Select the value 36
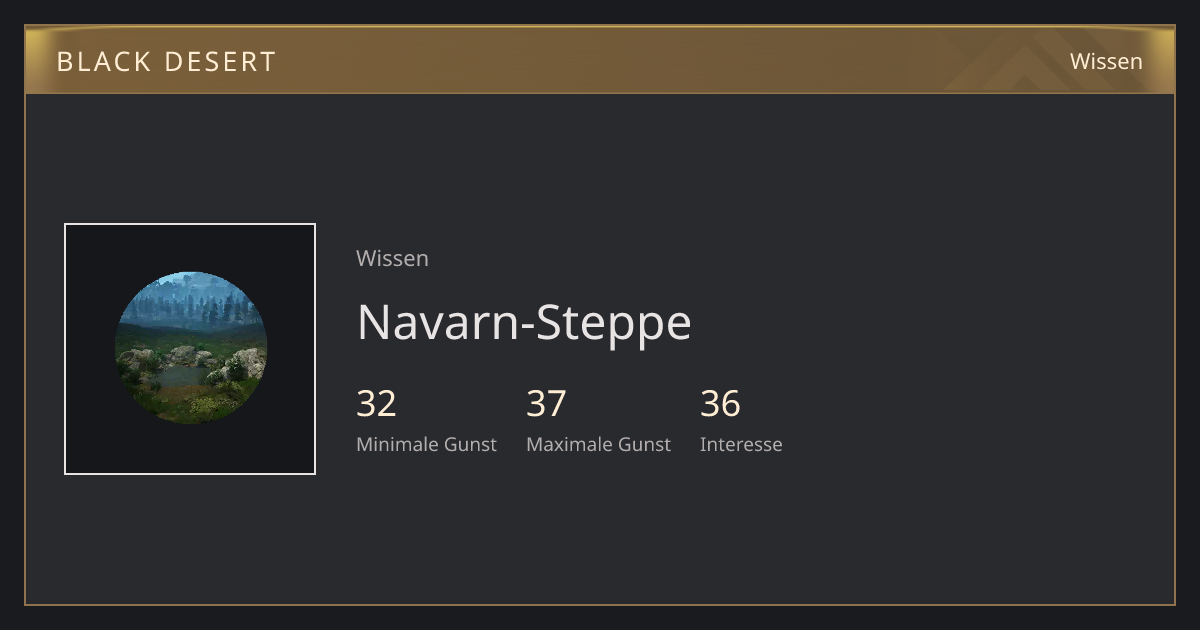This screenshot has height=630, width=1200. [x=720, y=404]
